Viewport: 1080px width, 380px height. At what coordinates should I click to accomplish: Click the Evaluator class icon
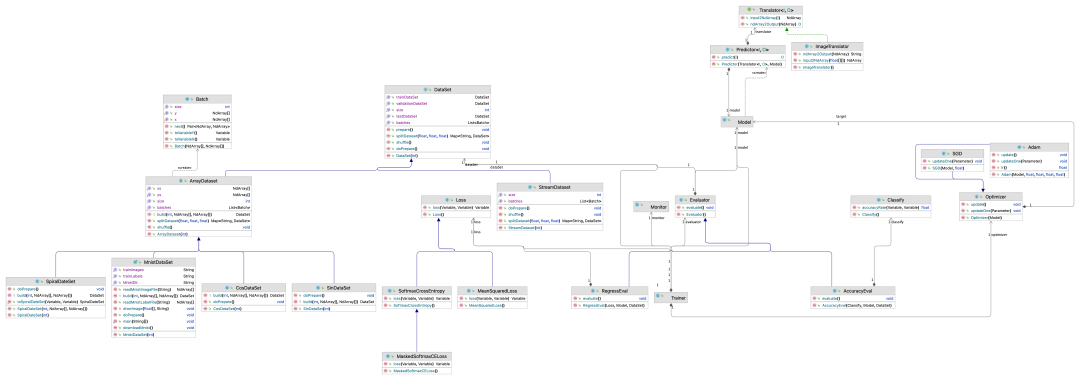pos(681,200)
